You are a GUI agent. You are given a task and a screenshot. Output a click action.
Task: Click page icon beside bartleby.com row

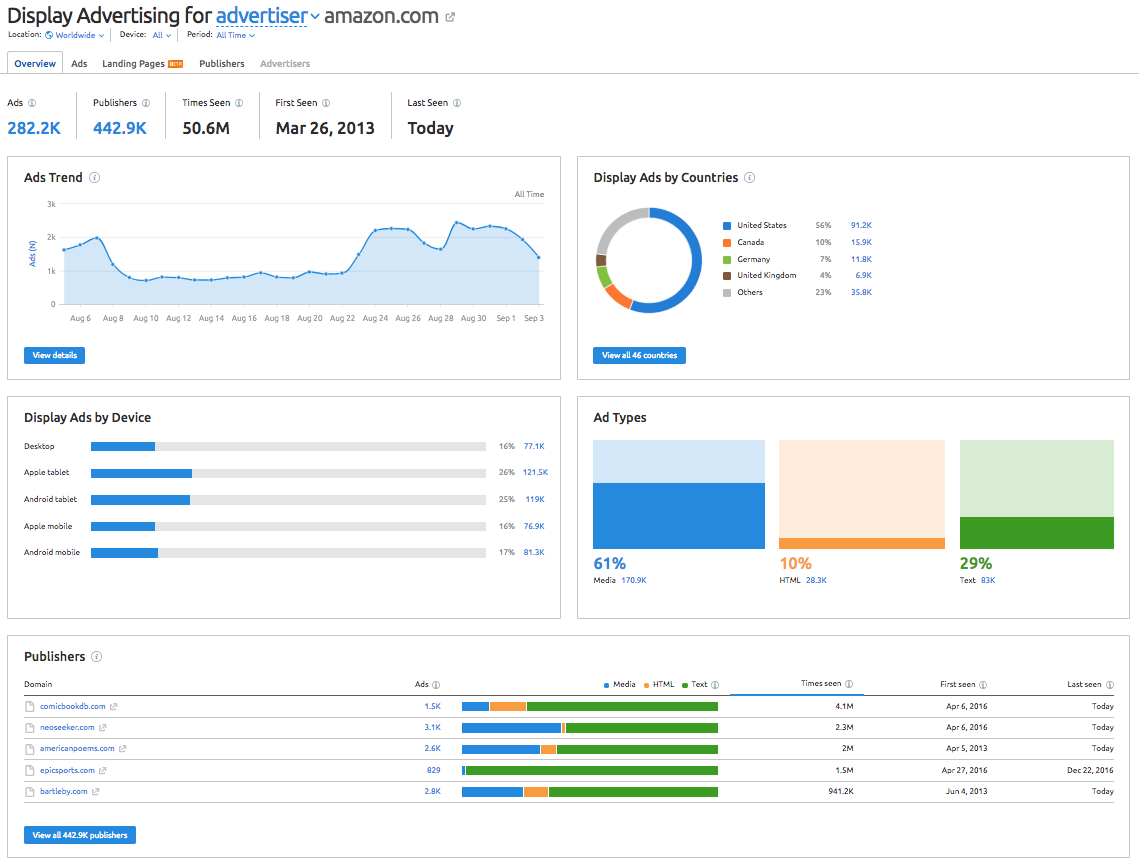pyautogui.click(x=30, y=791)
